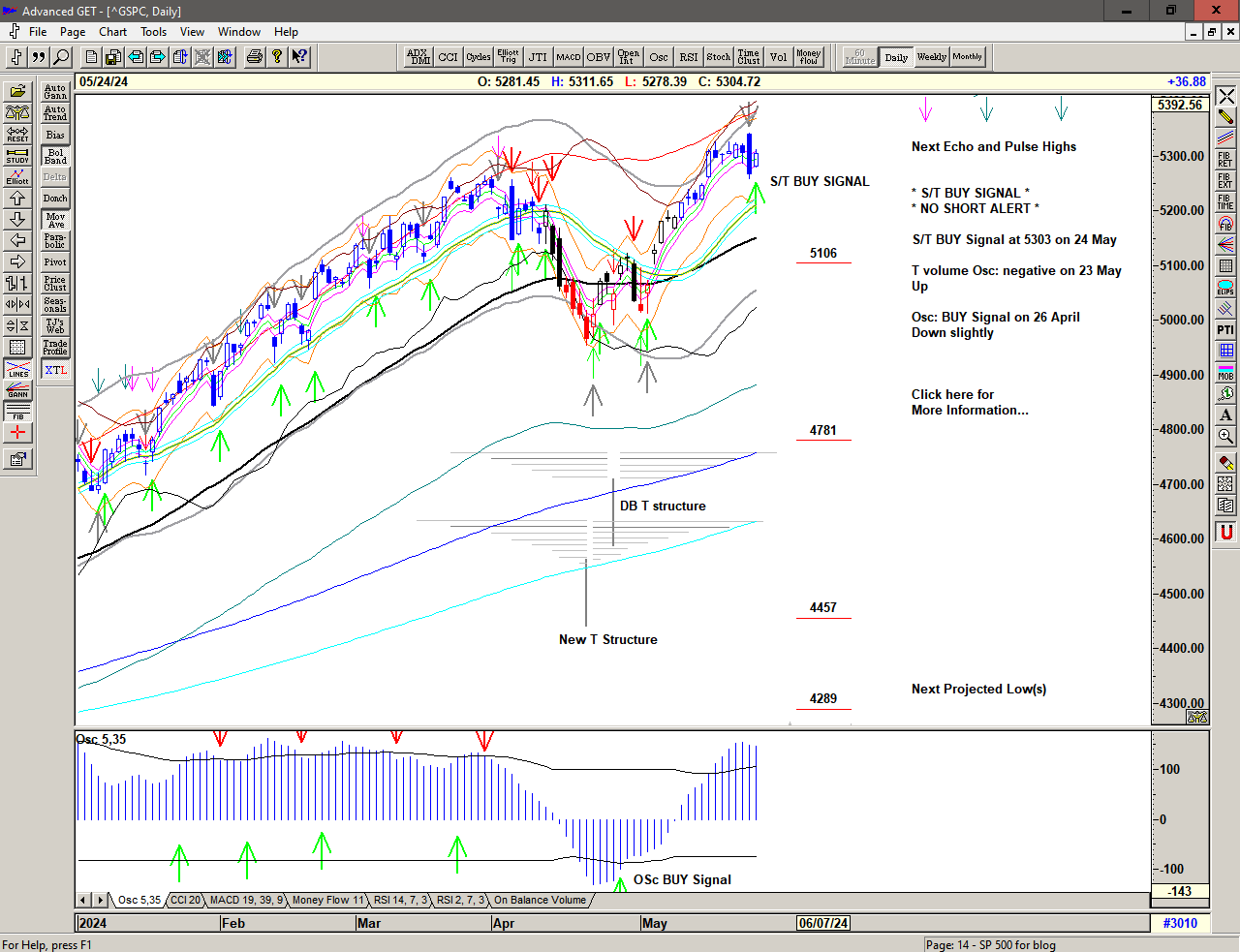This screenshot has height=952, width=1240.
Task: Select the On Balance Volume tab
Action: coord(540,901)
